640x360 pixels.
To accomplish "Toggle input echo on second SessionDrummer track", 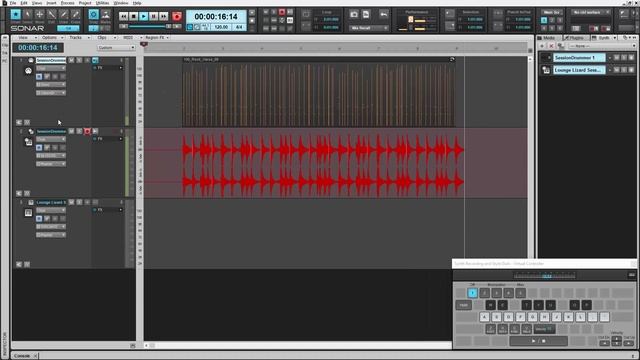I will [x=95, y=131].
